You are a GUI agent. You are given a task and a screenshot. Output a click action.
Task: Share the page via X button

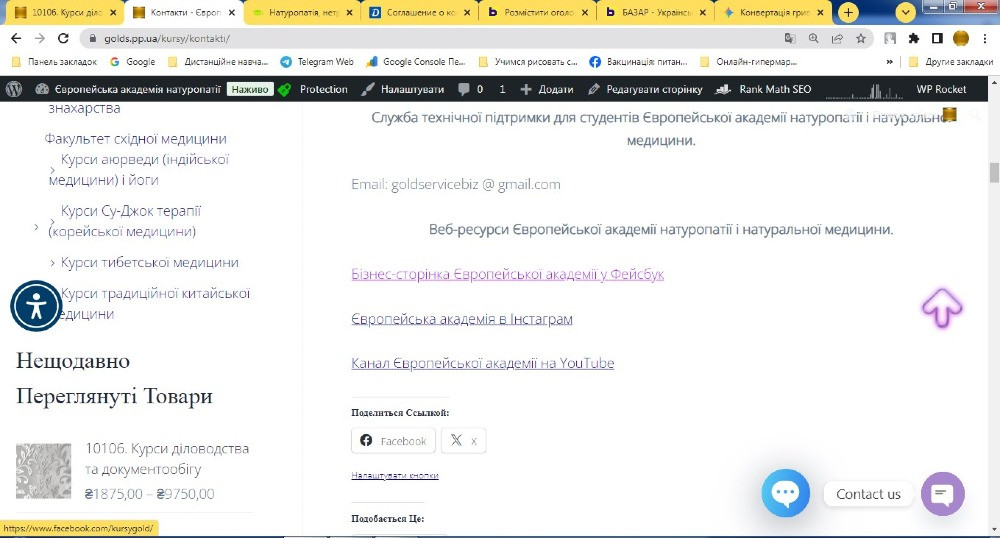coord(463,440)
